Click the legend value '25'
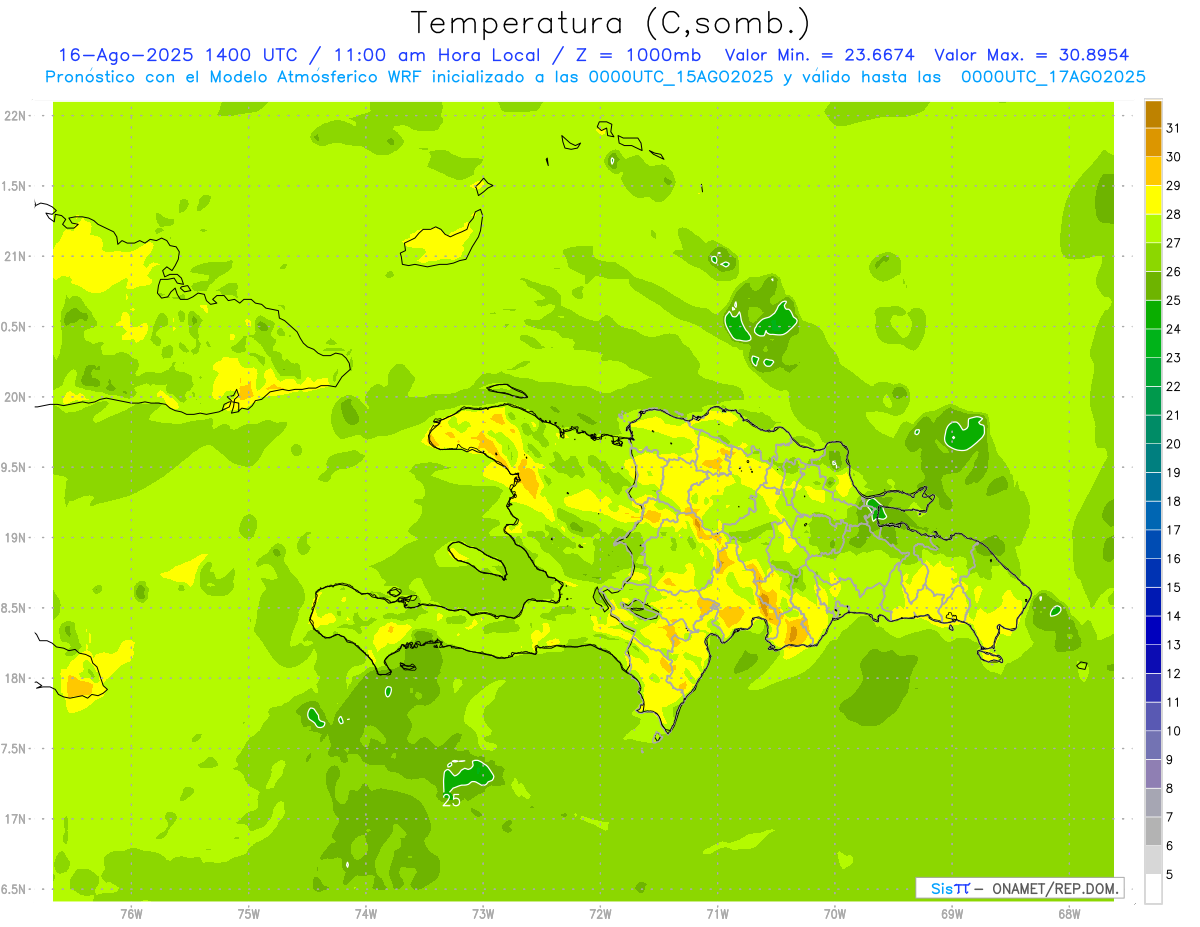The width and height of the screenshot is (1200, 927). click(x=1174, y=300)
